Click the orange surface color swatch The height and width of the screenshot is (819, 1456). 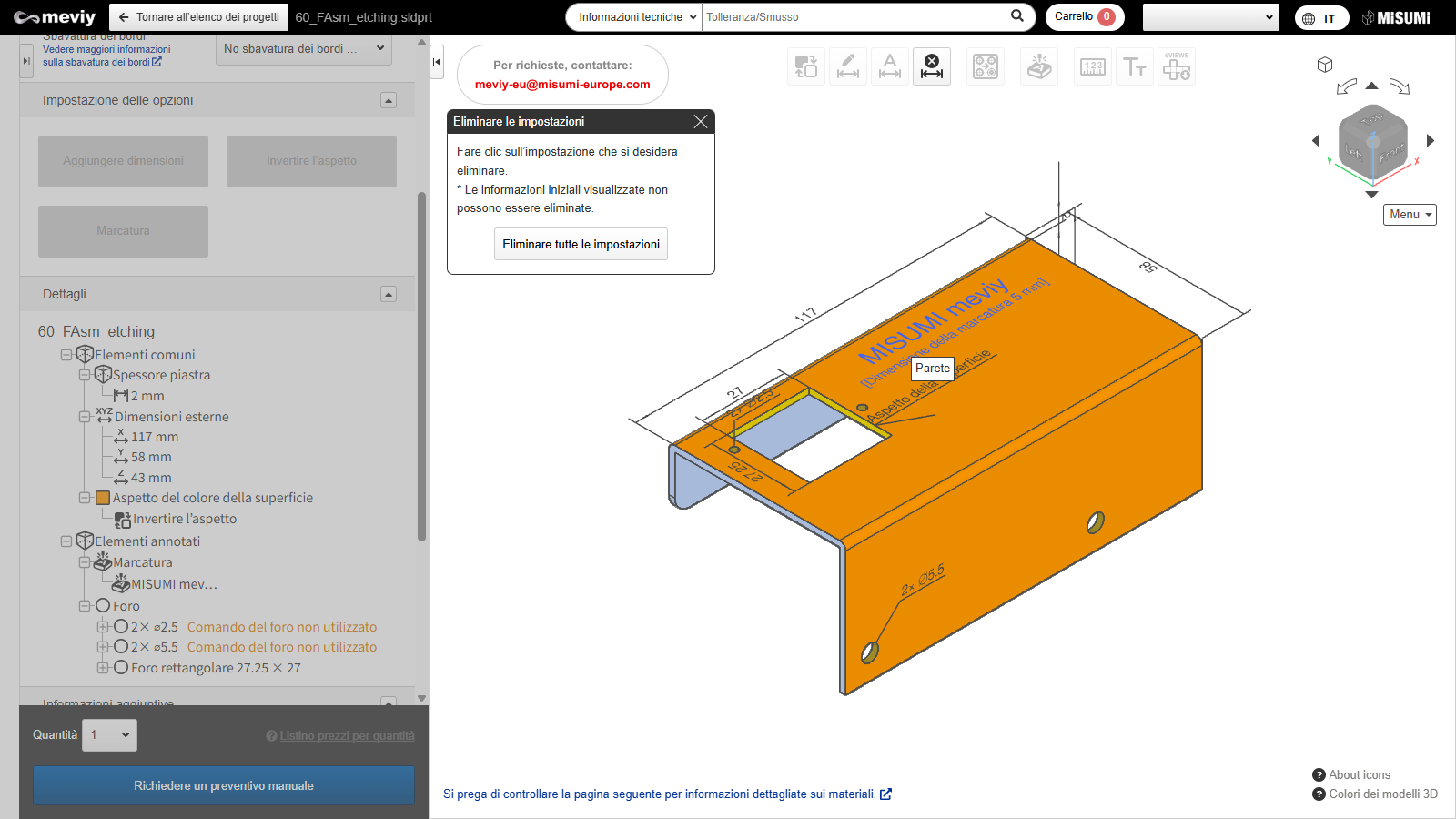point(103,498)
